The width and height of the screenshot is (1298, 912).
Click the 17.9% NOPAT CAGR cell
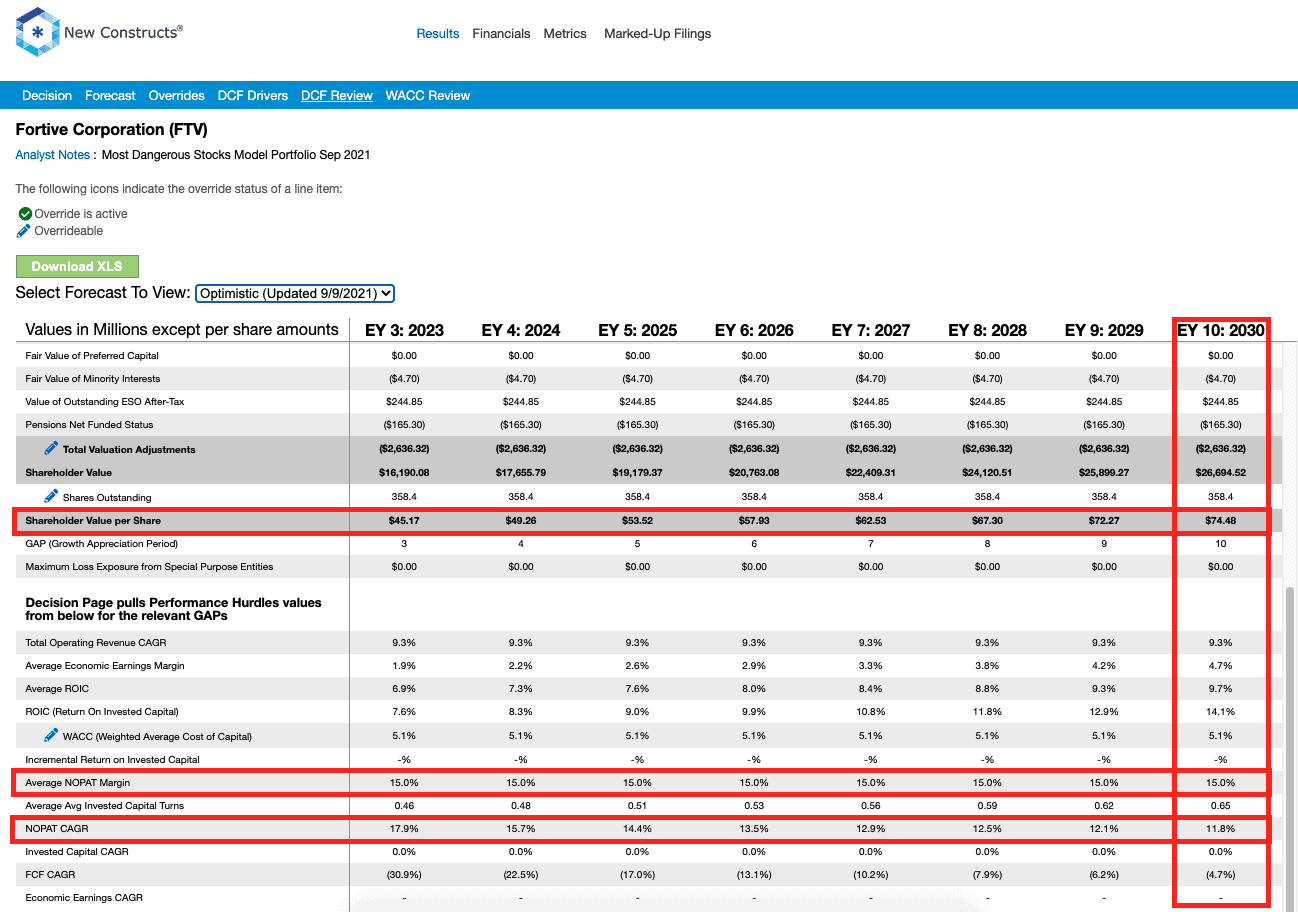click(404, 829)
